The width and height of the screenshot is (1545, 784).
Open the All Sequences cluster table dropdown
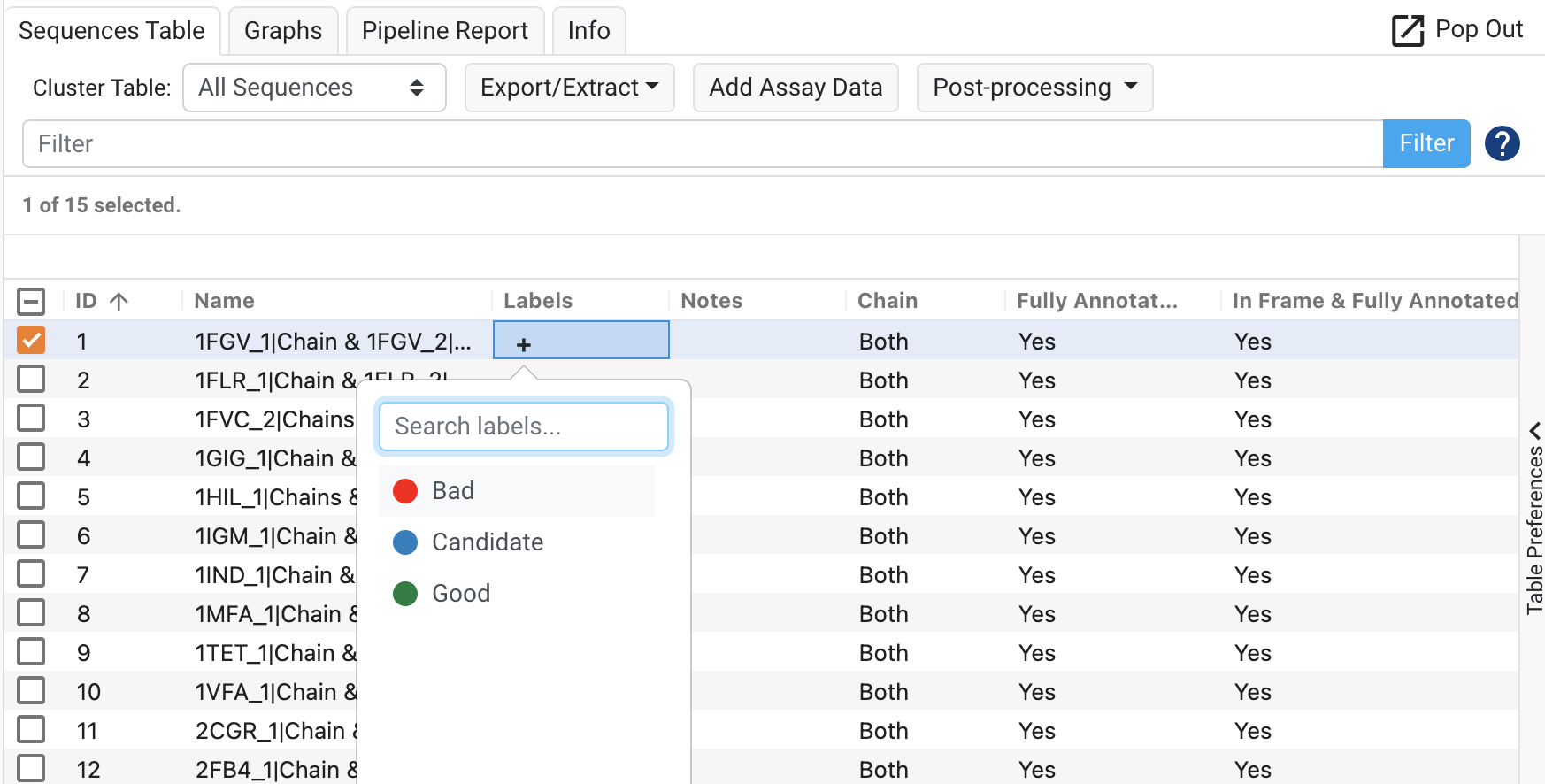[x=314, y=88]
